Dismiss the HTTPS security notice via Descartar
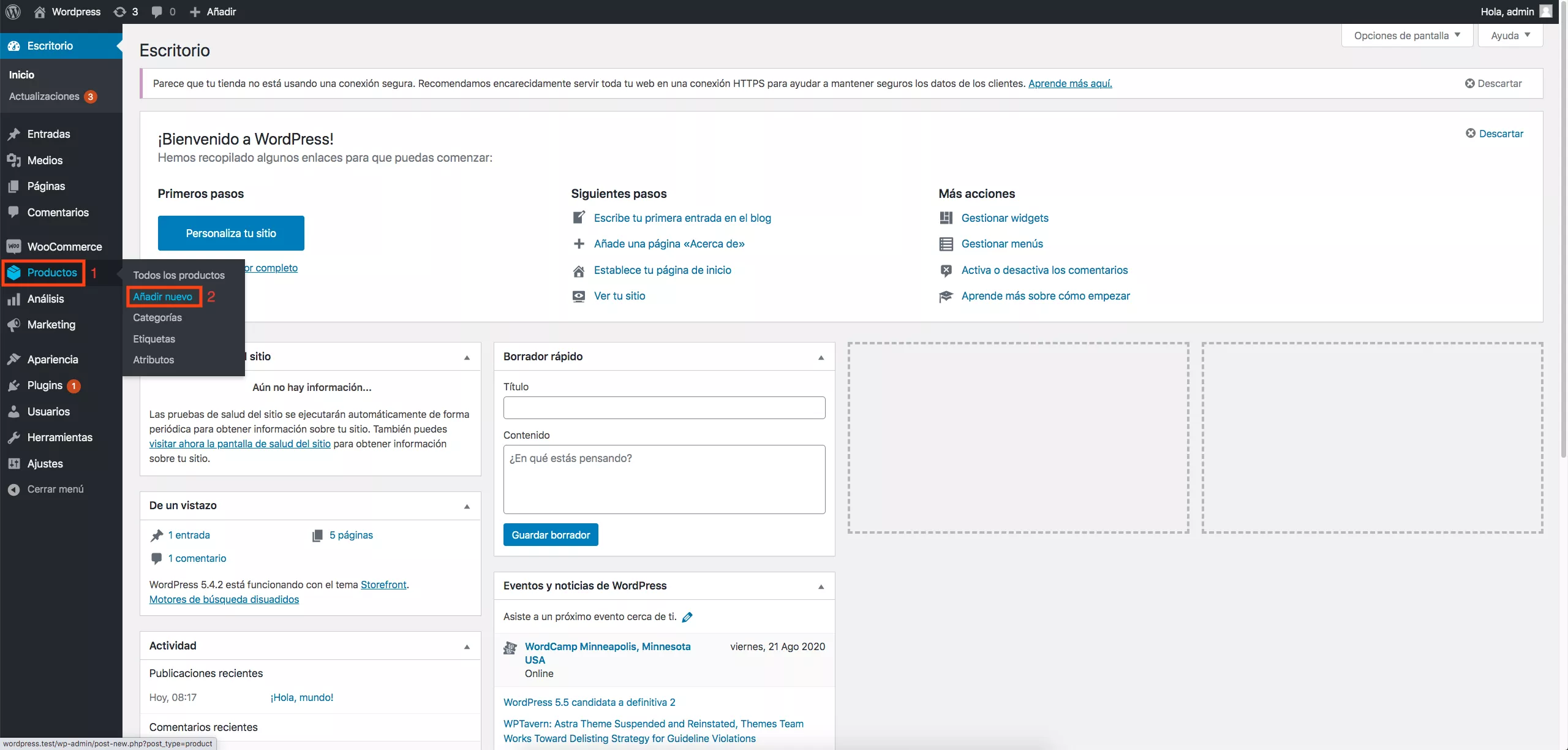Viewport: 1568px width, 750px height. pos(1493,83)
